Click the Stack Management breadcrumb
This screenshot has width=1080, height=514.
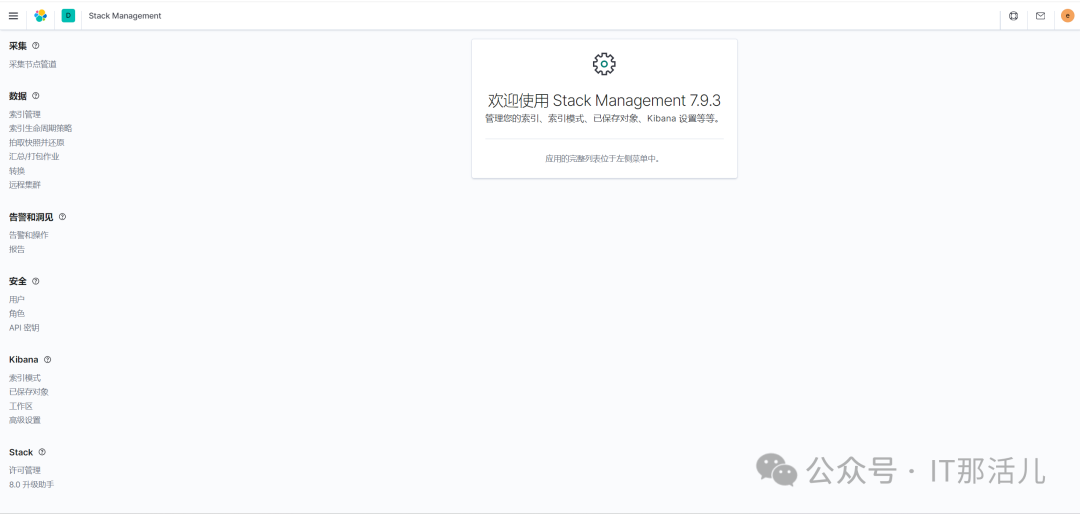pos(125,16)
